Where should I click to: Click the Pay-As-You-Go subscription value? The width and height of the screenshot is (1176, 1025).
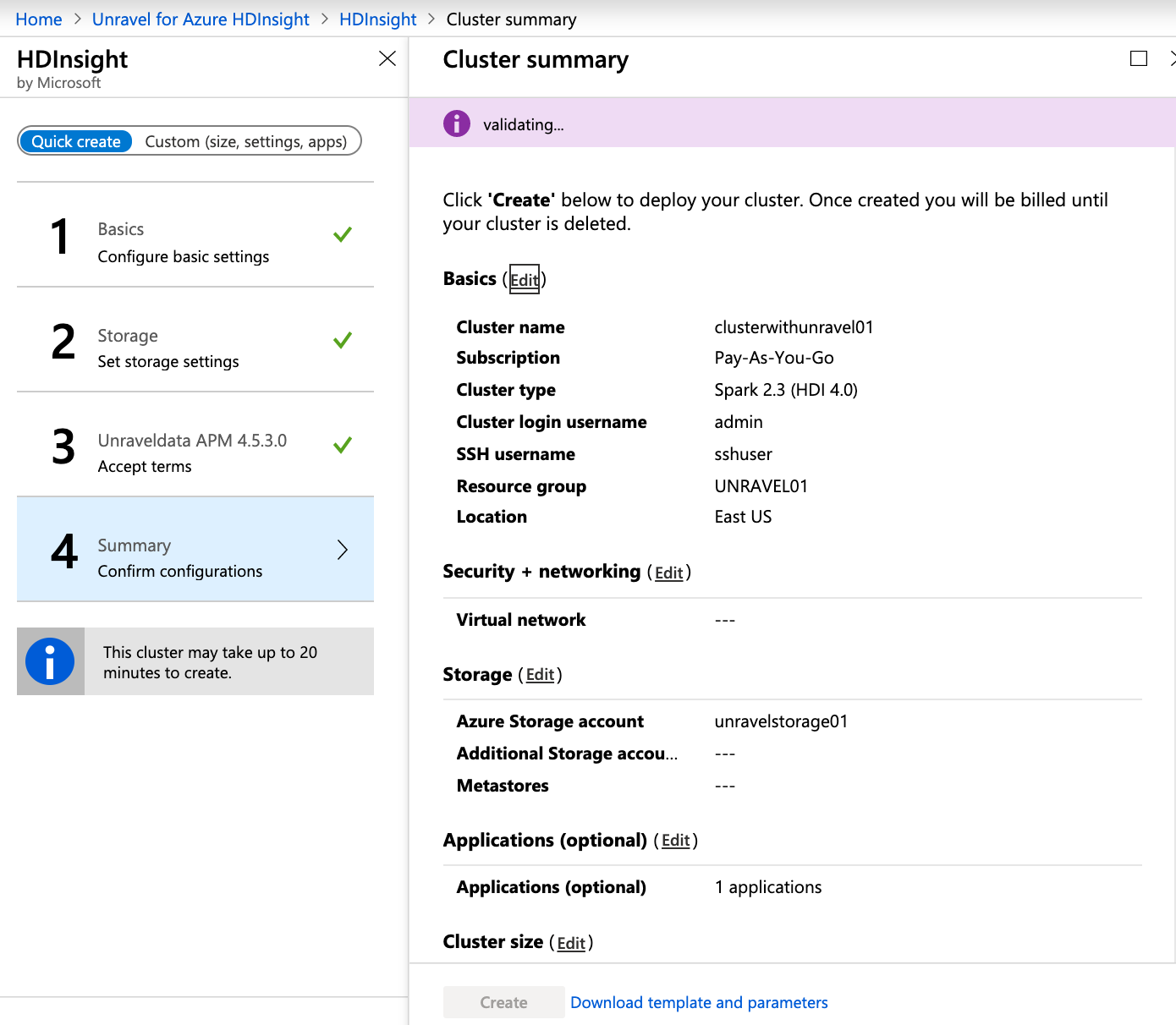tap(774, 358)
